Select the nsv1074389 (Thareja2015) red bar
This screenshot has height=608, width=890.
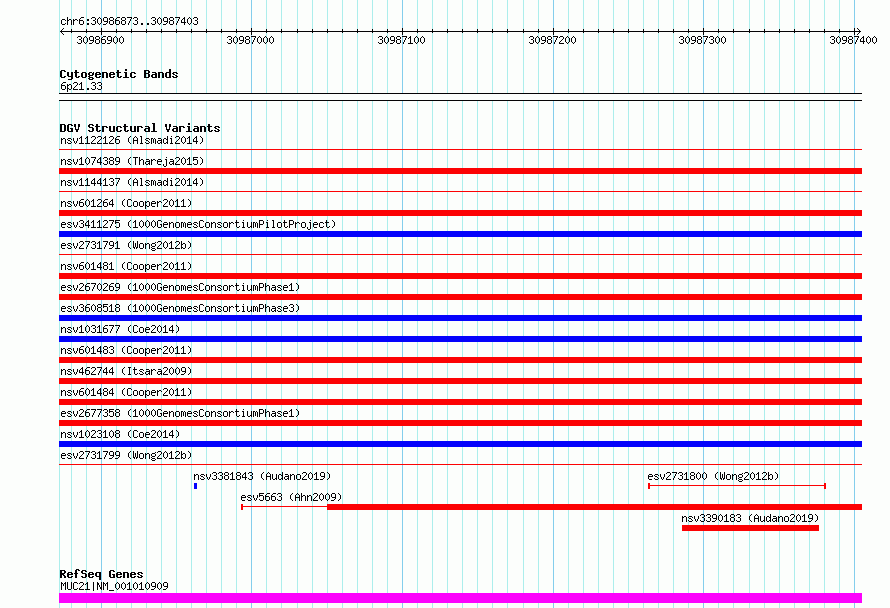[460, 171]
